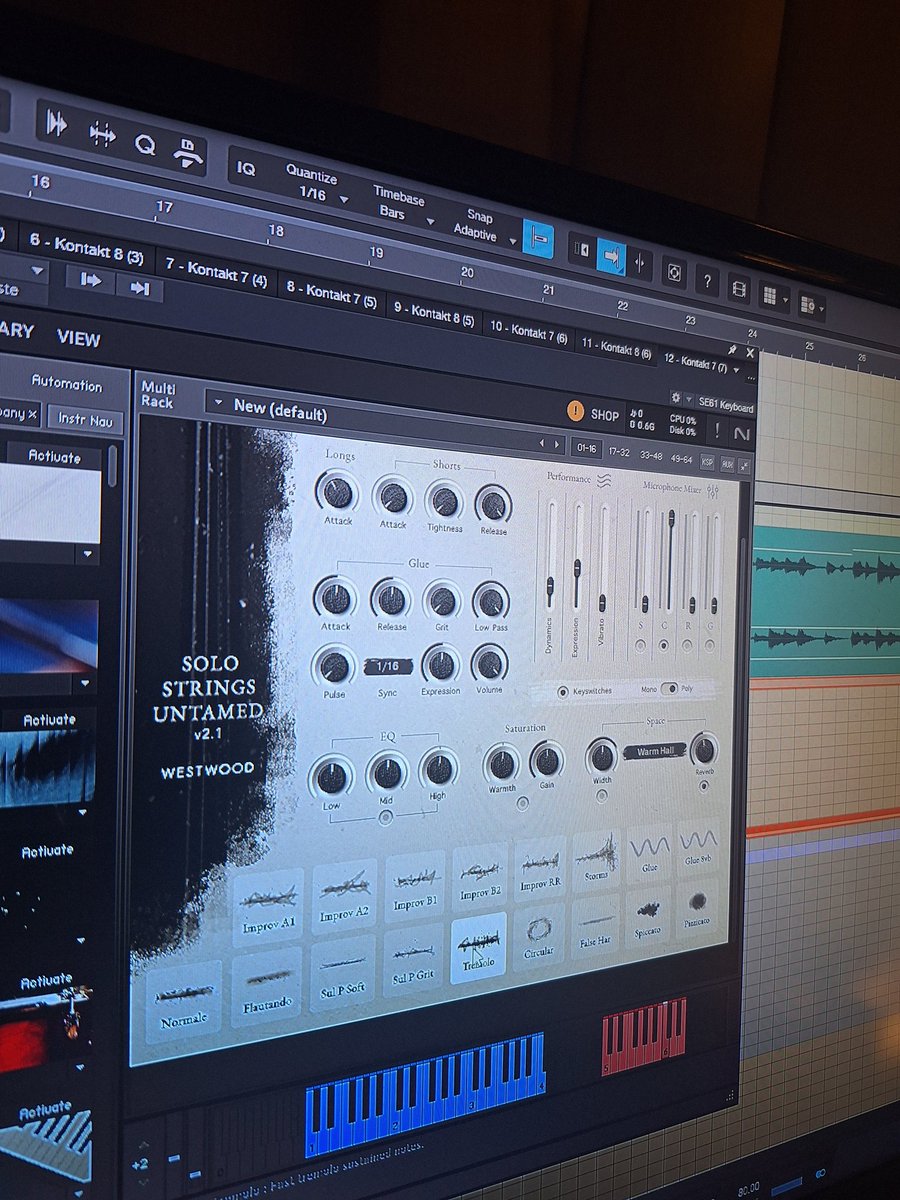Toggle the blue autoscroll arrow button
The image size is (900, 1200).
pos(611,256)
